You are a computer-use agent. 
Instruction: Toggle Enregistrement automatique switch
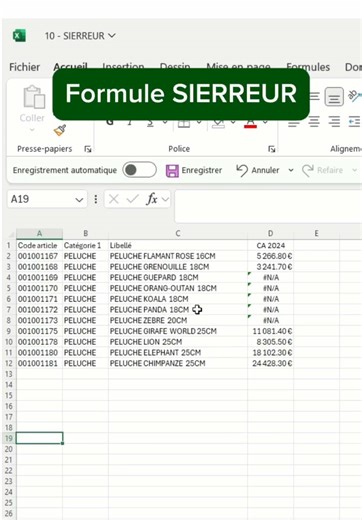click(x=139, y=170)
